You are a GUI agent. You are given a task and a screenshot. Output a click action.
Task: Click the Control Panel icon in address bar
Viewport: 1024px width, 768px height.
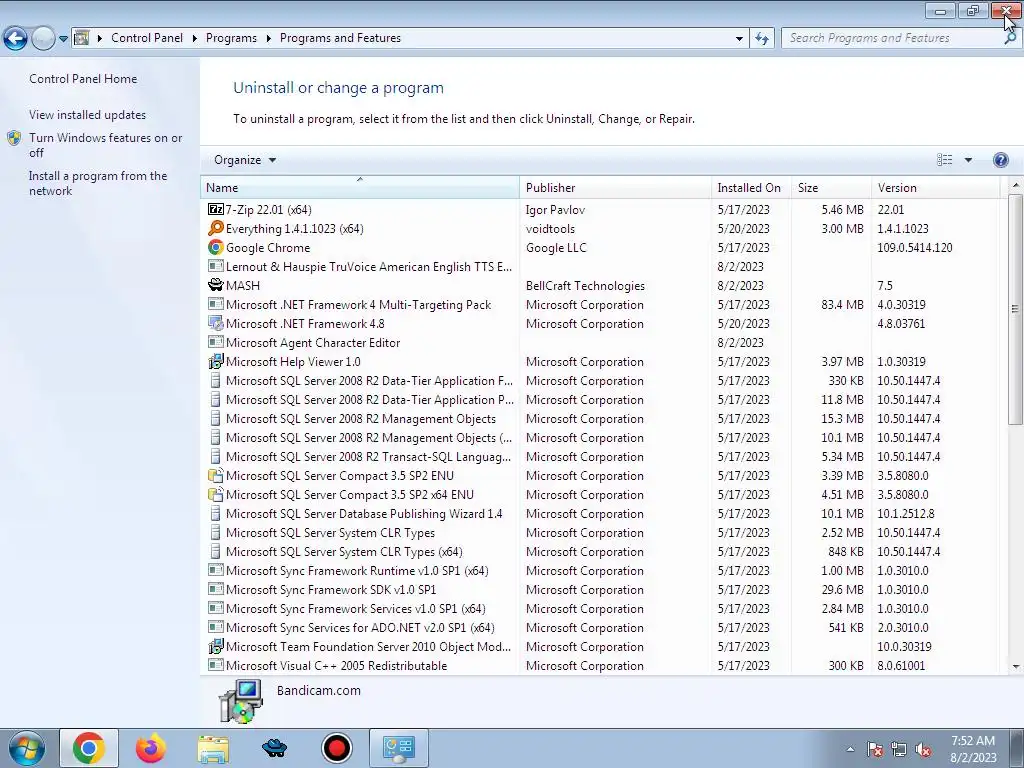pos(82,38)
